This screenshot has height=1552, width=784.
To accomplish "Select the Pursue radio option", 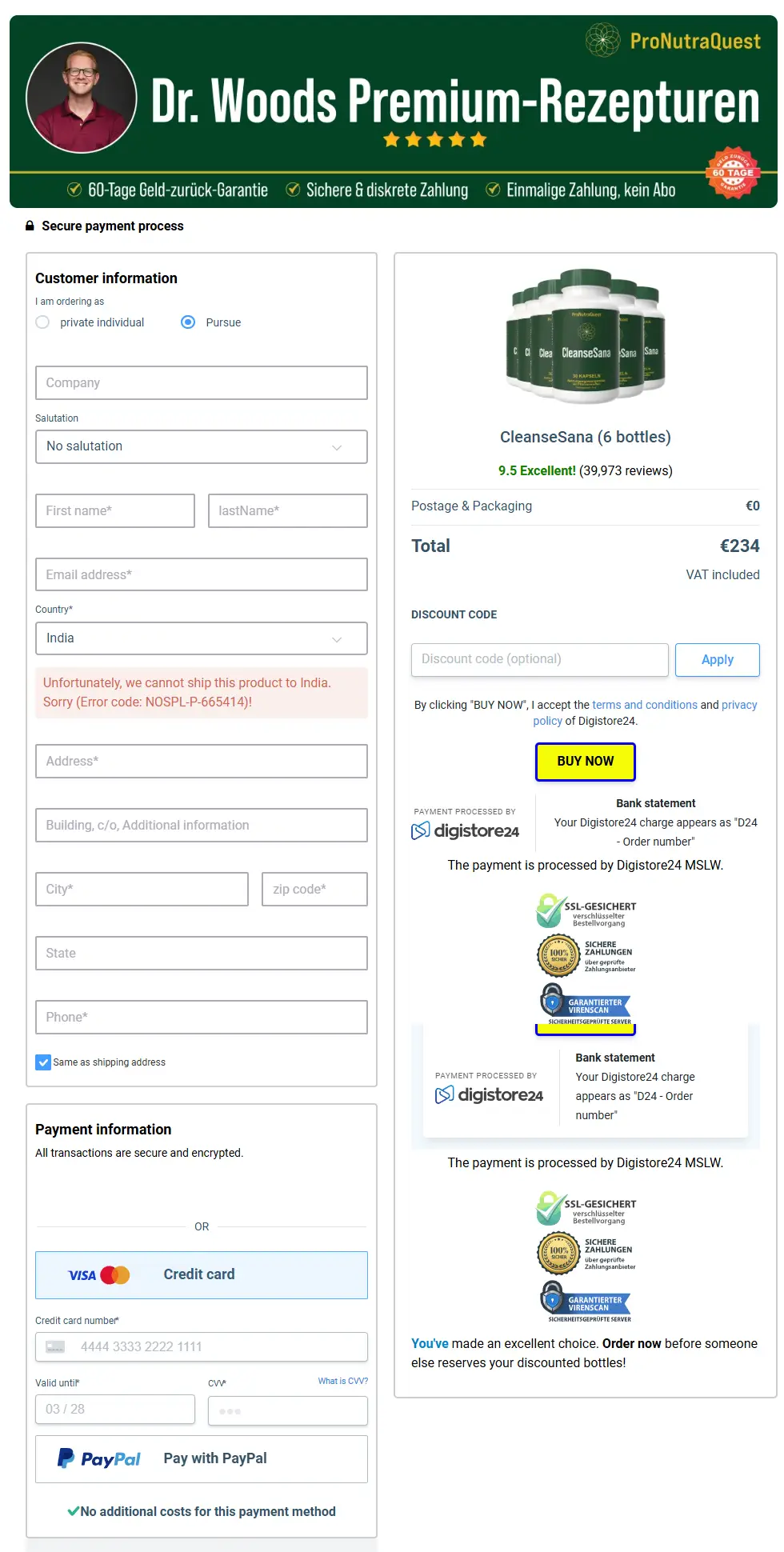I will point(188,322).
